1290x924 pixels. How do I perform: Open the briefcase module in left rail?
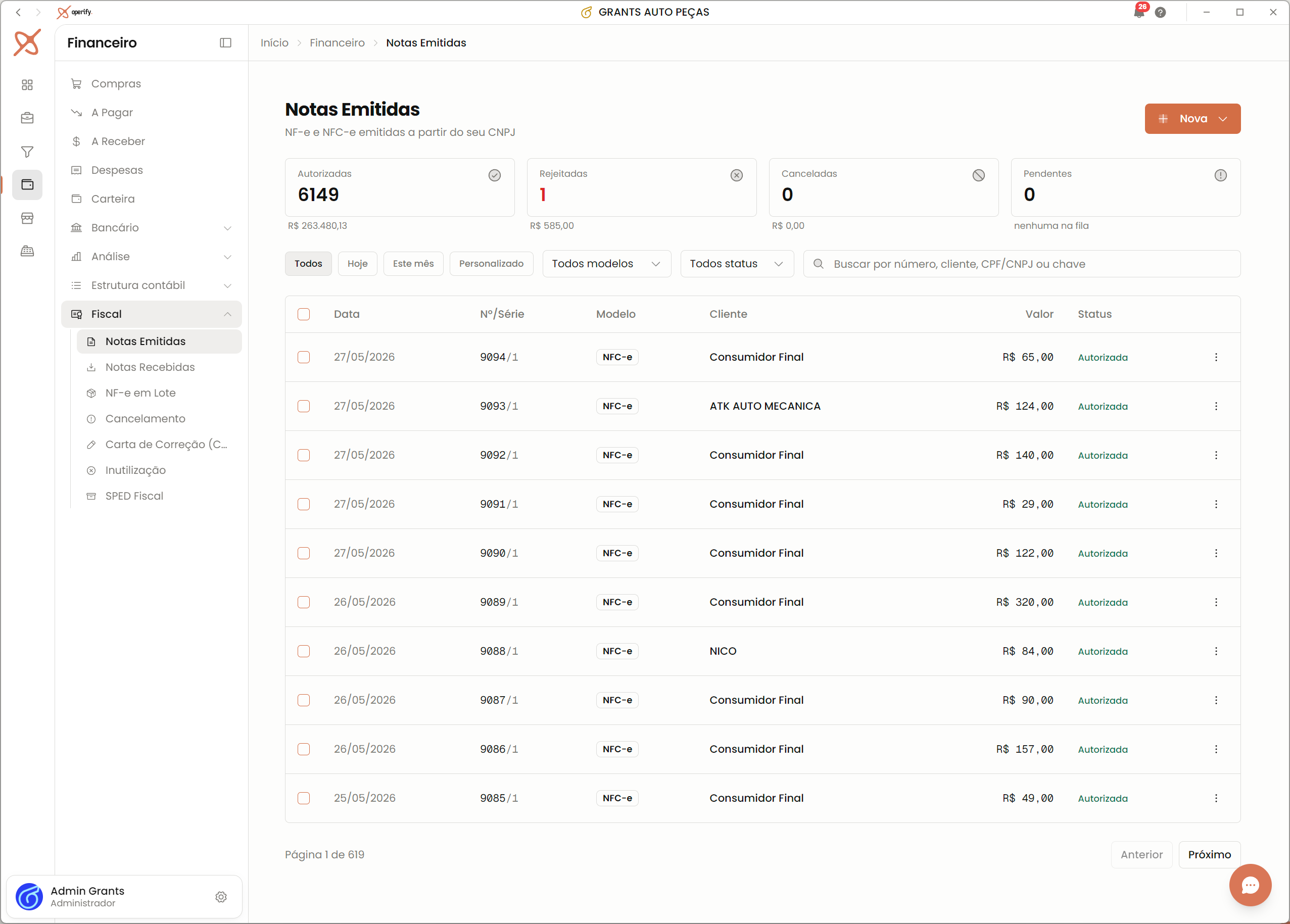pos(27,118)
